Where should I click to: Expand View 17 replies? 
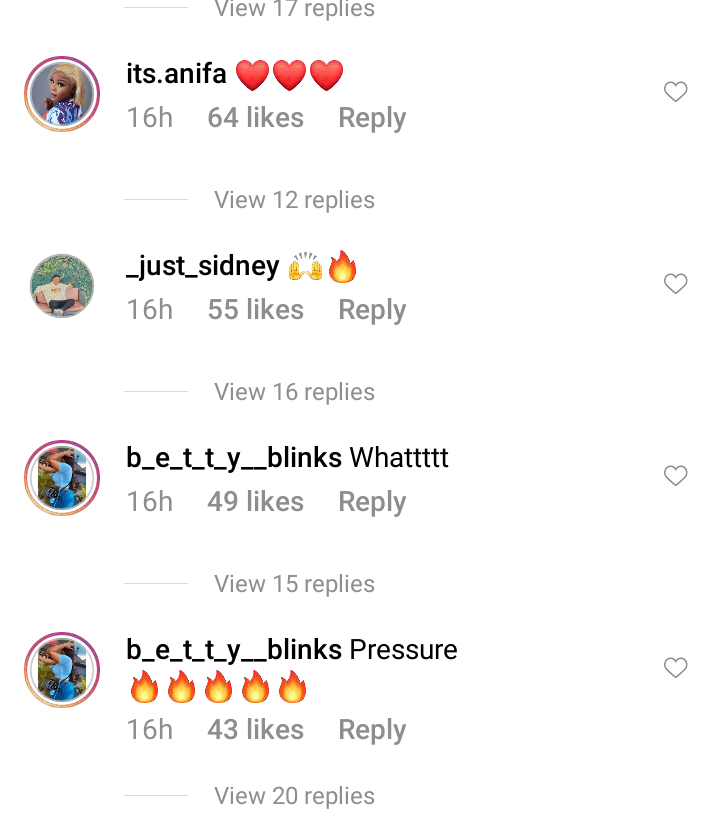294,8
